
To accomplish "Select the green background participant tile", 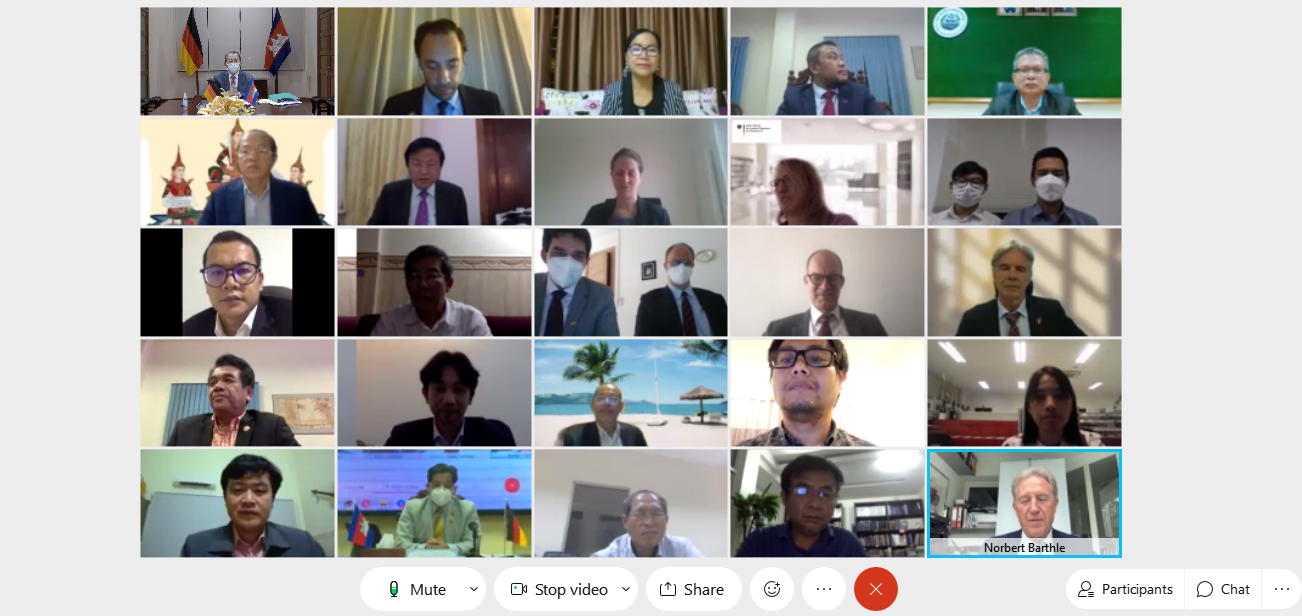I will tap(1024, 62).
